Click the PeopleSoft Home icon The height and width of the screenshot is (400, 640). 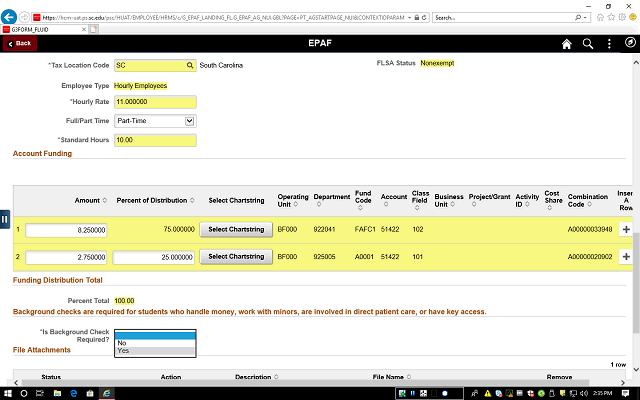pyautogui.click(x=567, y=44)
